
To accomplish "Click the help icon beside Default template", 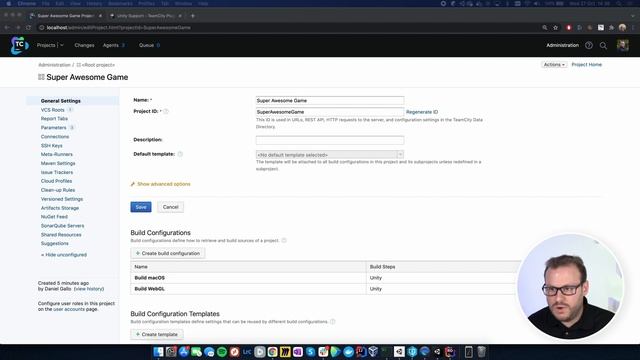I will [180, 154].
